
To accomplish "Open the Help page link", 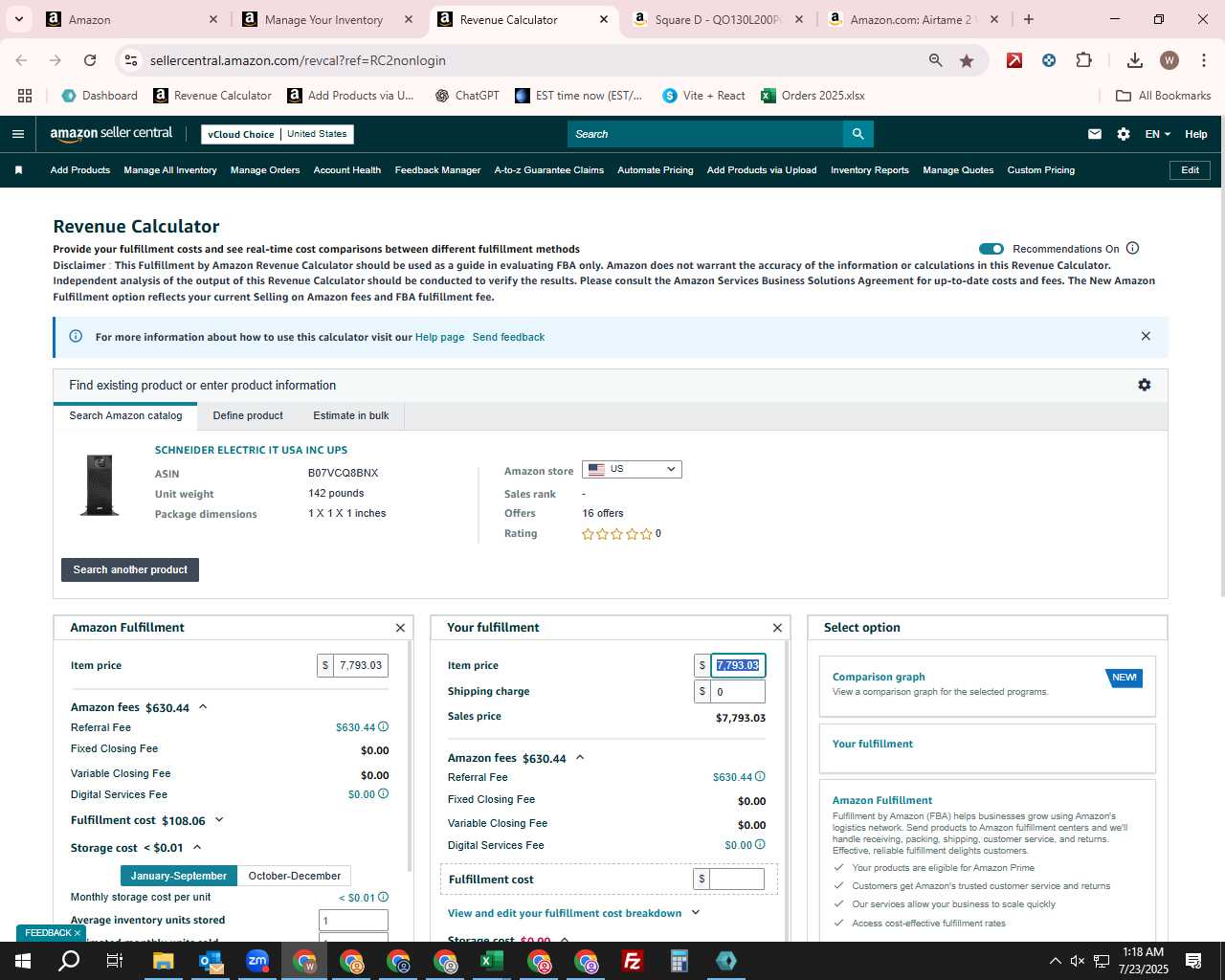I will click(439, 337).
